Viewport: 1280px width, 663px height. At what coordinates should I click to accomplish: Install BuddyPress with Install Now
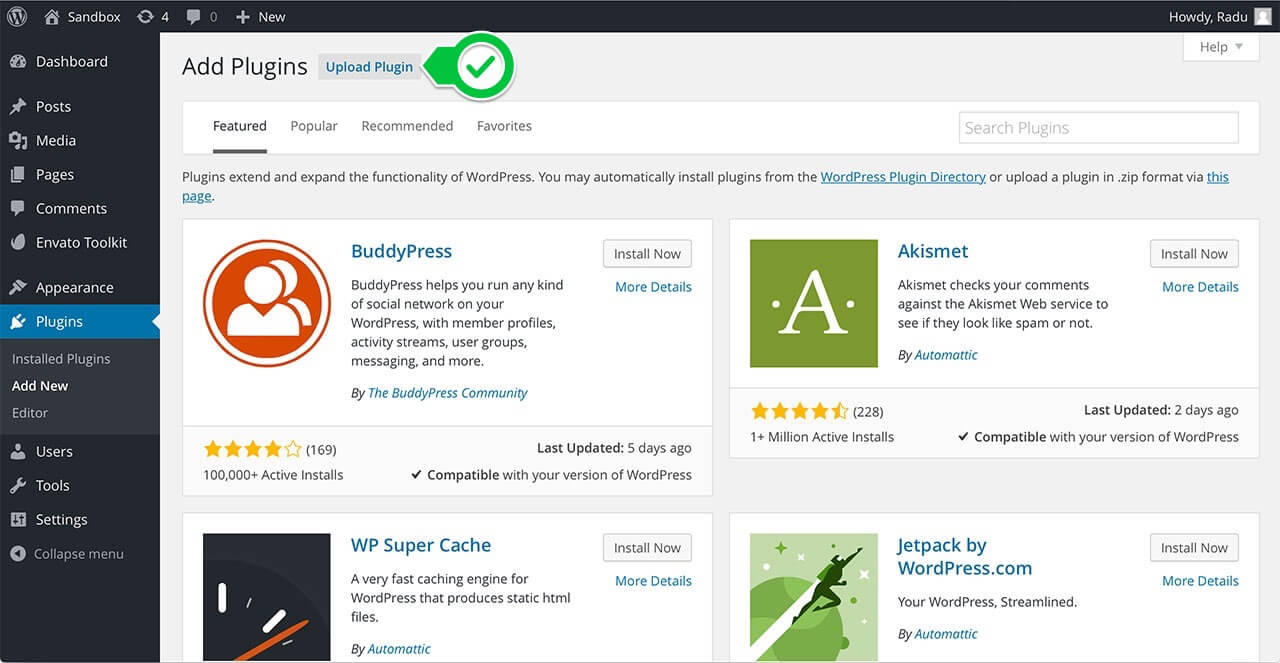click(647, 254)
